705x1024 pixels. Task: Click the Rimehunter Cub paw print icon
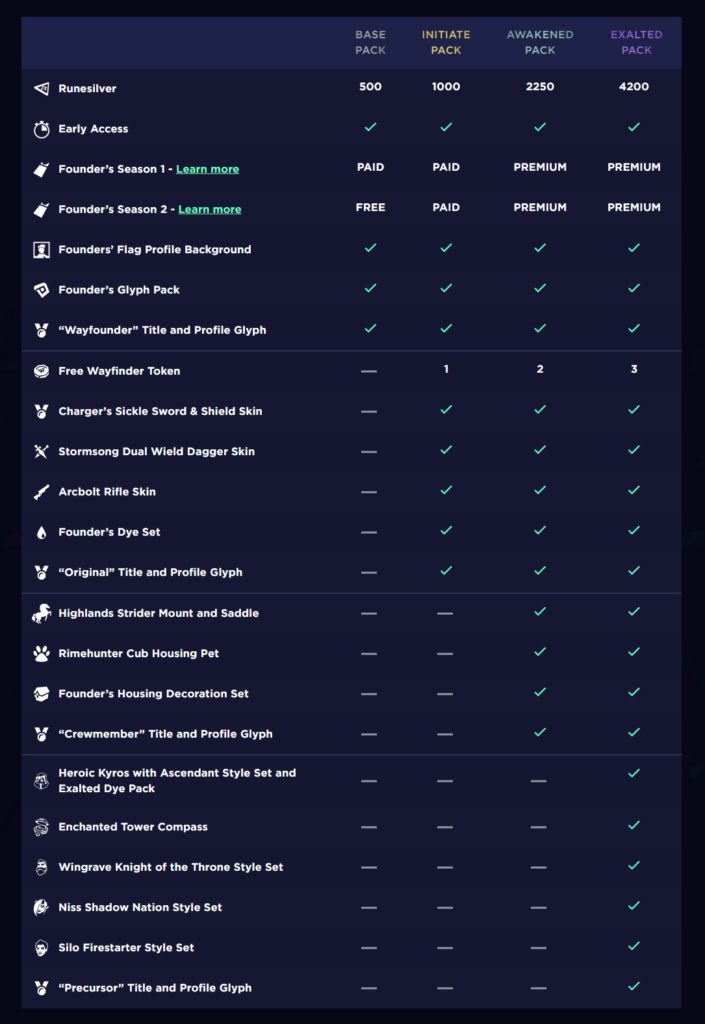(x=41, y=653)
